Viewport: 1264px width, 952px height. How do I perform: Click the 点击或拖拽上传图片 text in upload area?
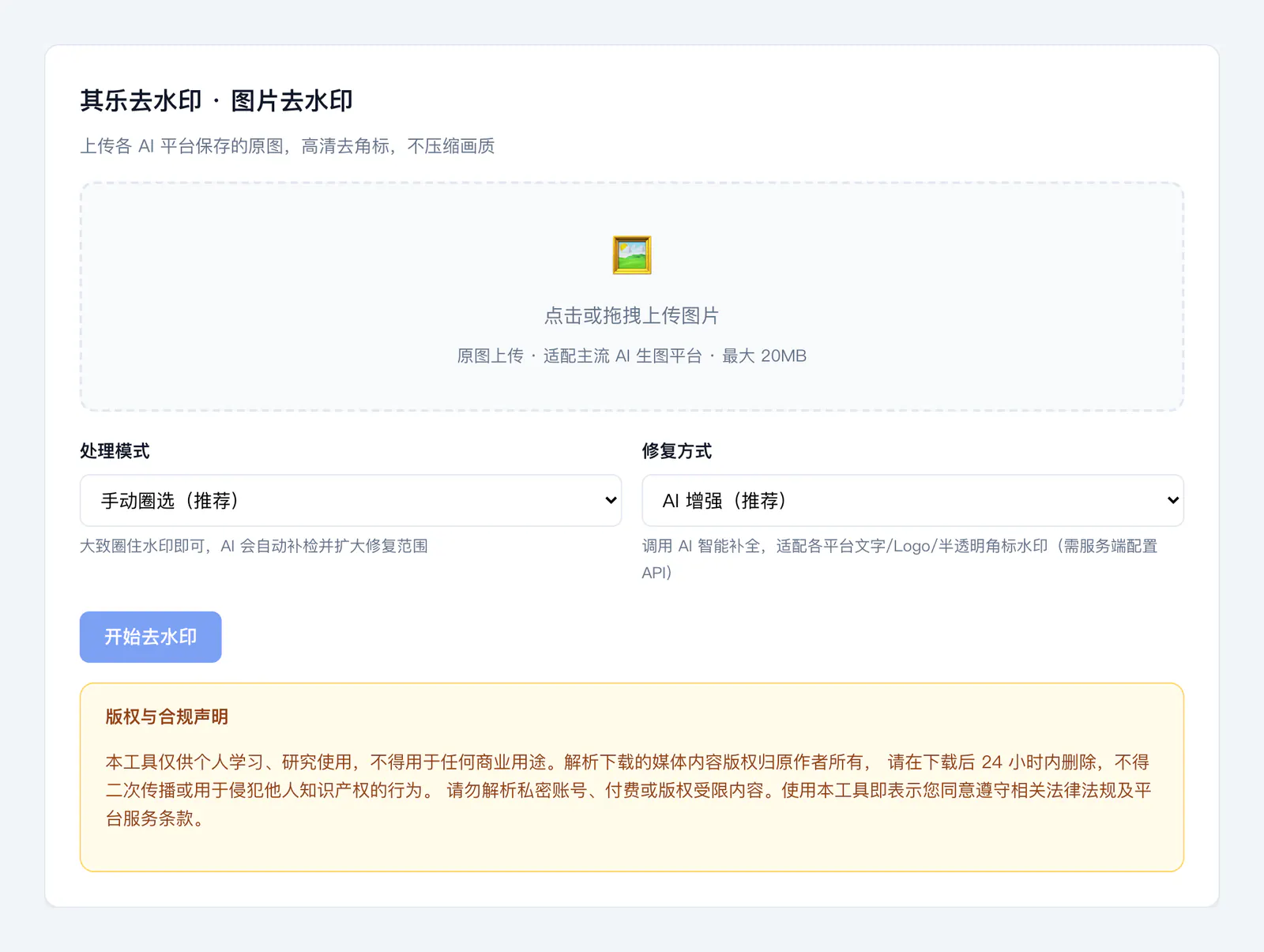click(x=632, y=316)
